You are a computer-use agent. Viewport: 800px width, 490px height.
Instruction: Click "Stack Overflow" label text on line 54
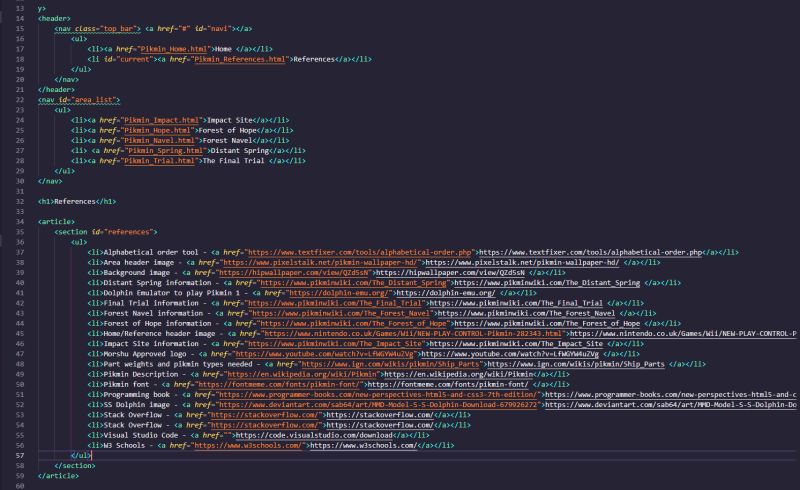coord(133,426)
